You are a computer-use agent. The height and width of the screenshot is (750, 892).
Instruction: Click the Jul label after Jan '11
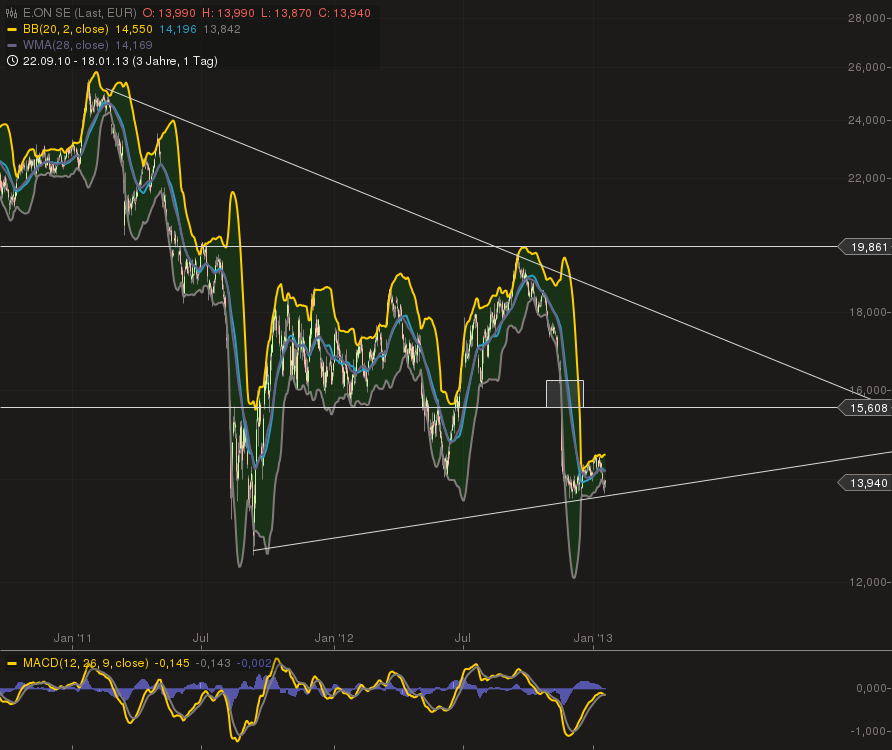tap(201, 637)
